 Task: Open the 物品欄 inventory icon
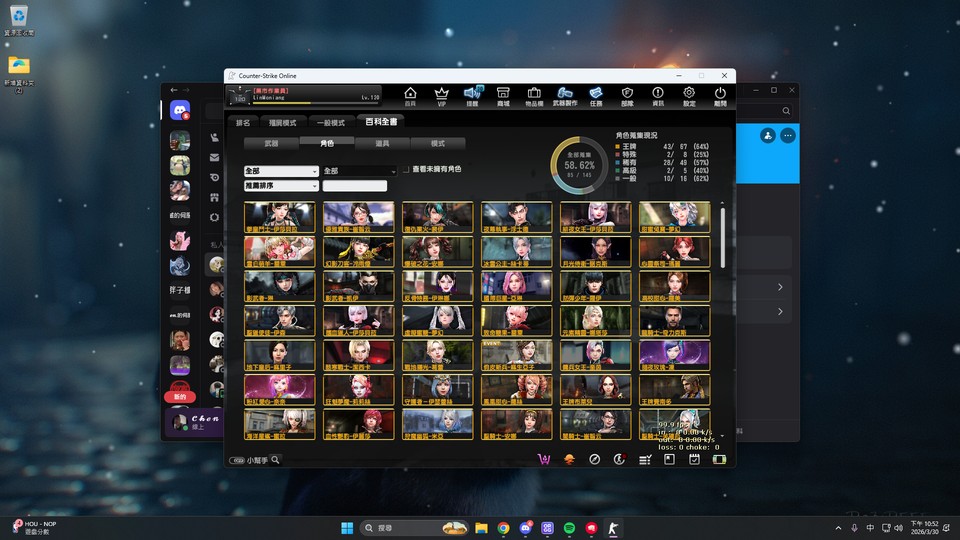click(x=534, y=96)
